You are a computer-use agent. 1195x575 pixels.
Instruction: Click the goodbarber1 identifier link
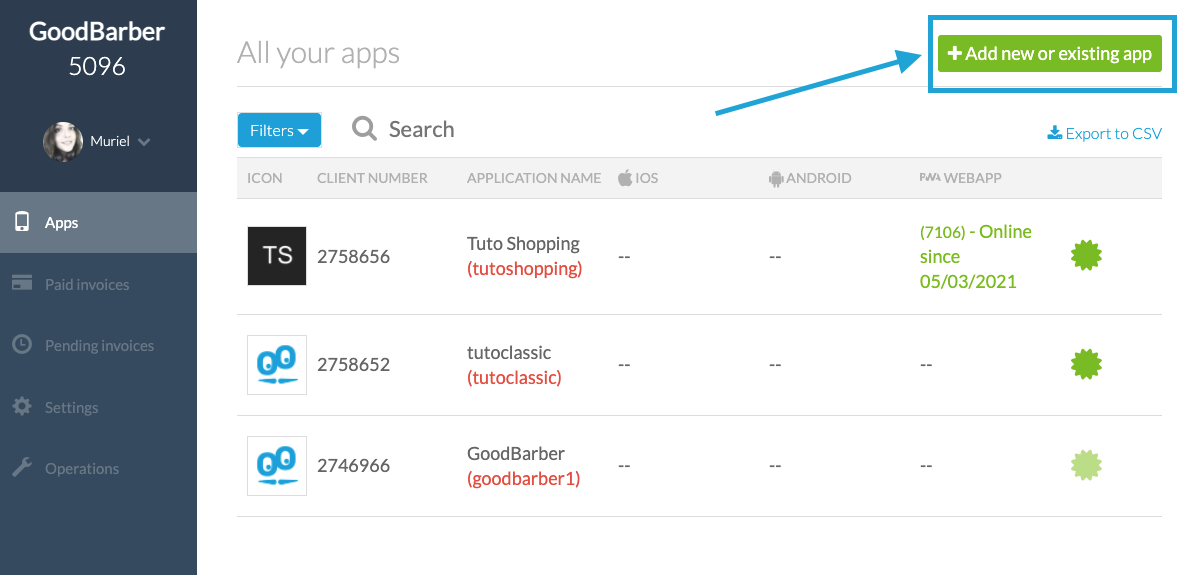point(523,479)
